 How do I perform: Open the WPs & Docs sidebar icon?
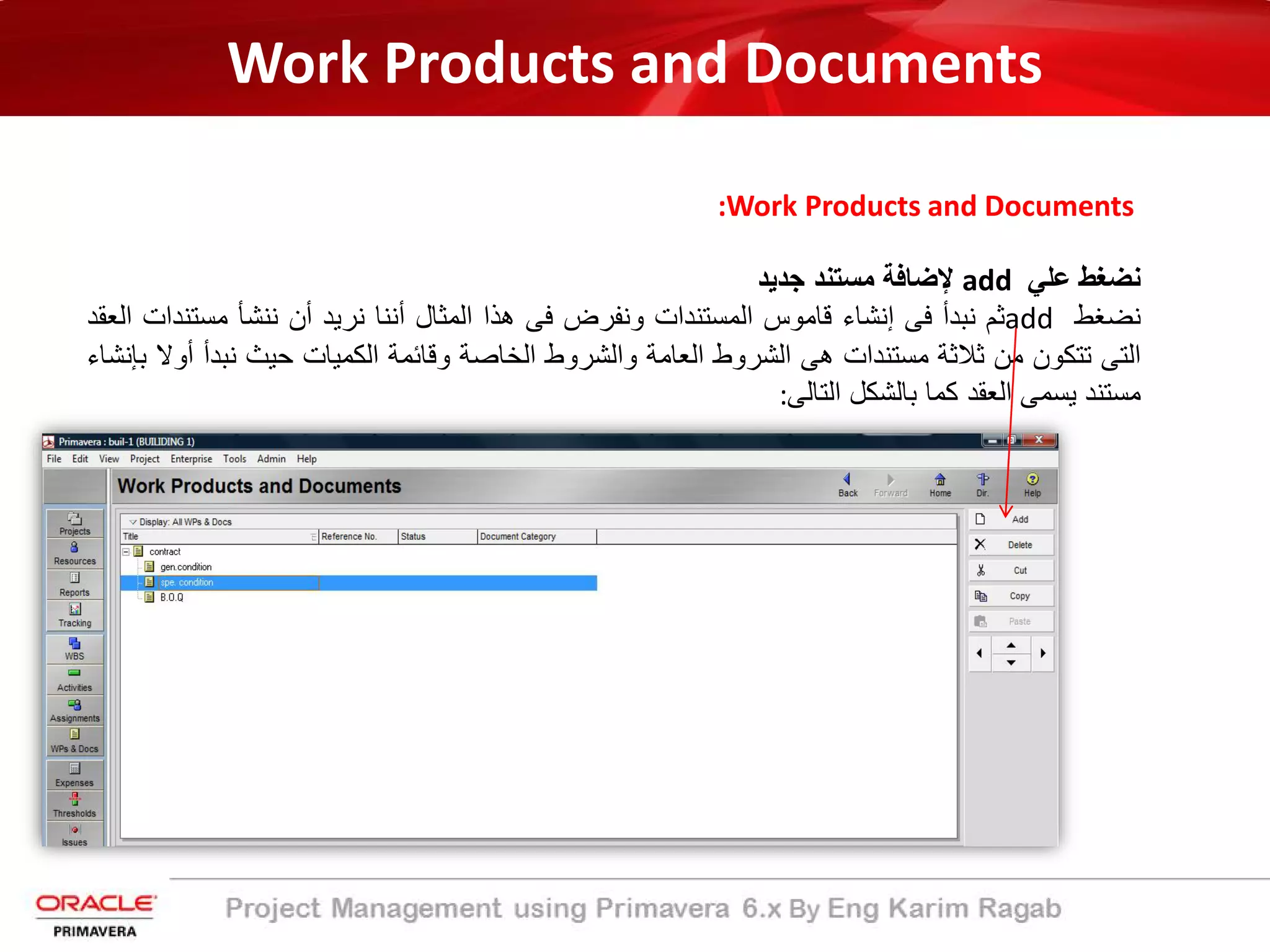tap(74, 741)
